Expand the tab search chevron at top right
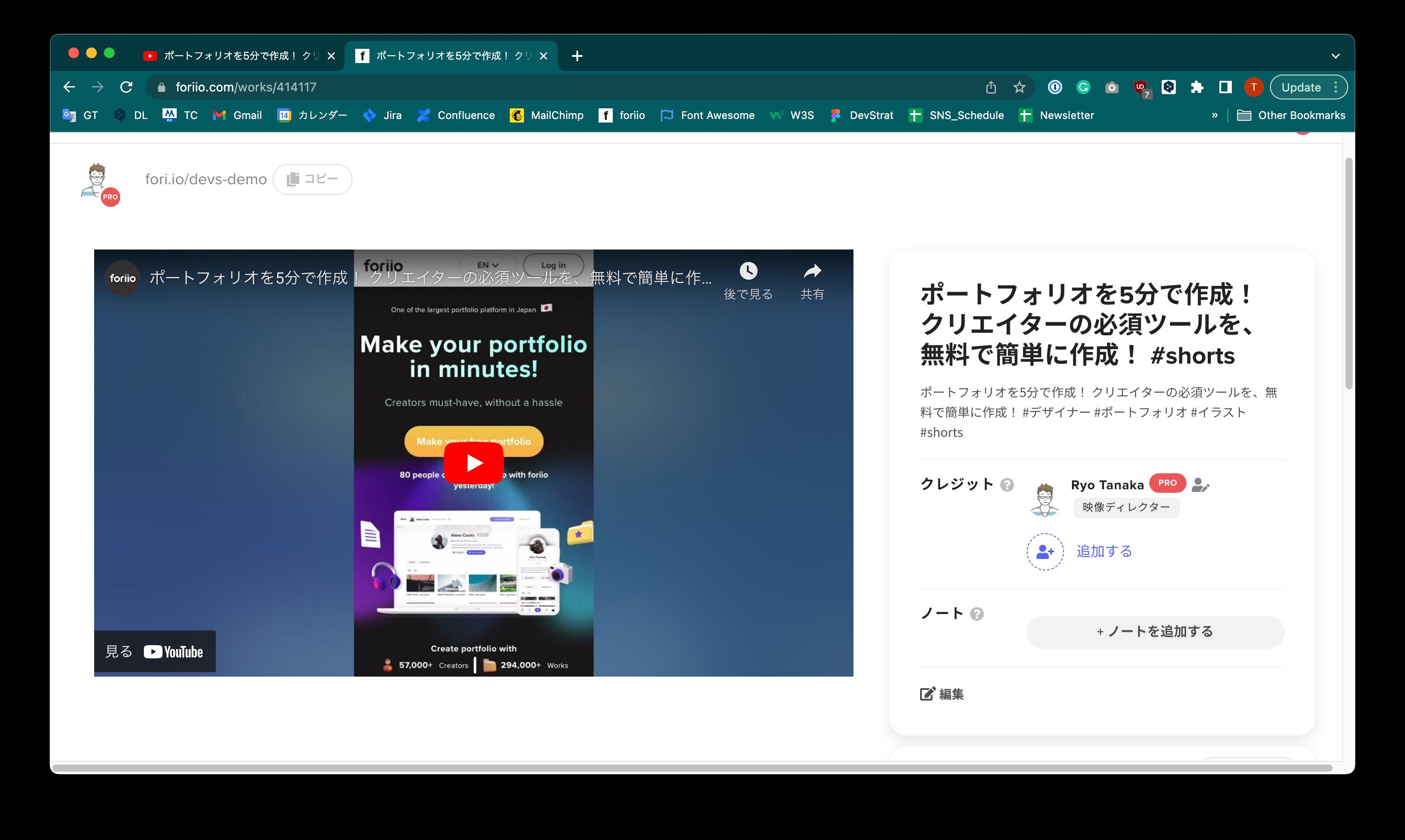The height and width of the screenshot is (840, 1405). coord(1335,55)
